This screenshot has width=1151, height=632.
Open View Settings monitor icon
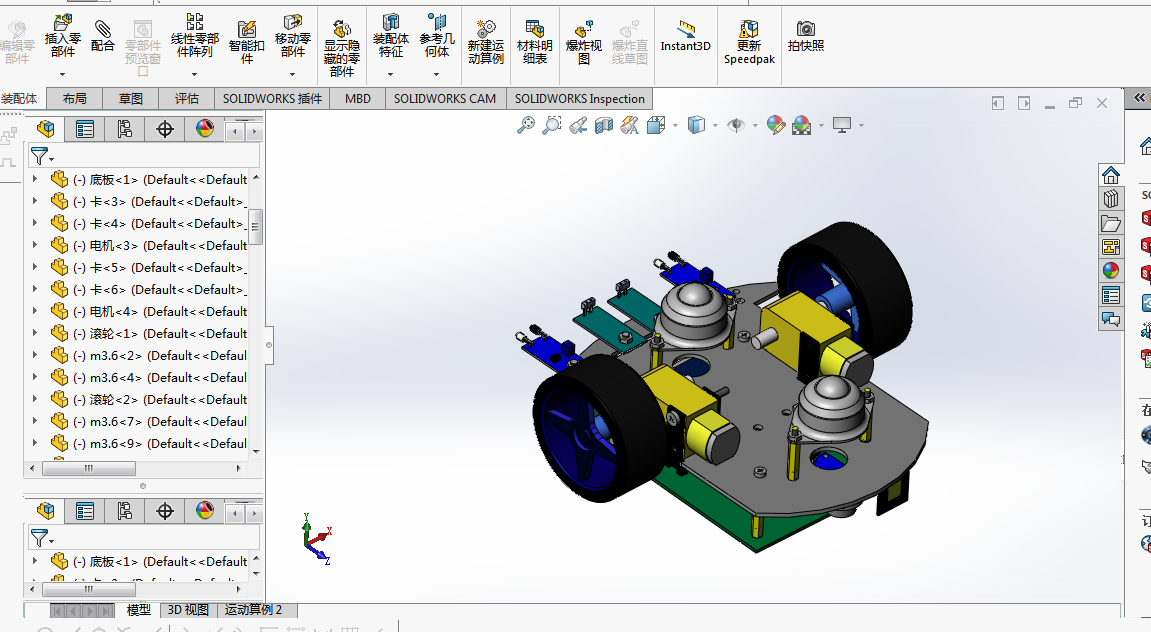click(842, 126)
